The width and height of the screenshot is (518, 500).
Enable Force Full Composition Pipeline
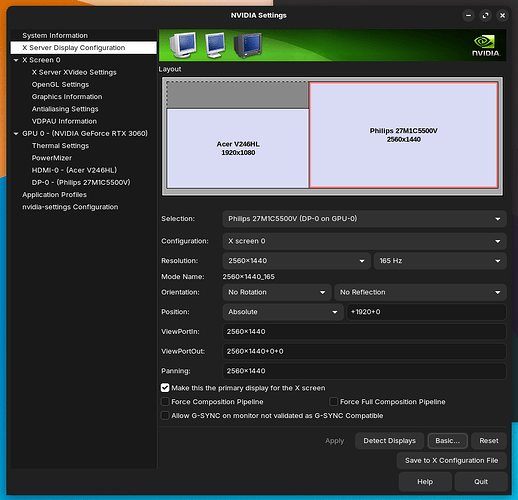tap(334, 402)
